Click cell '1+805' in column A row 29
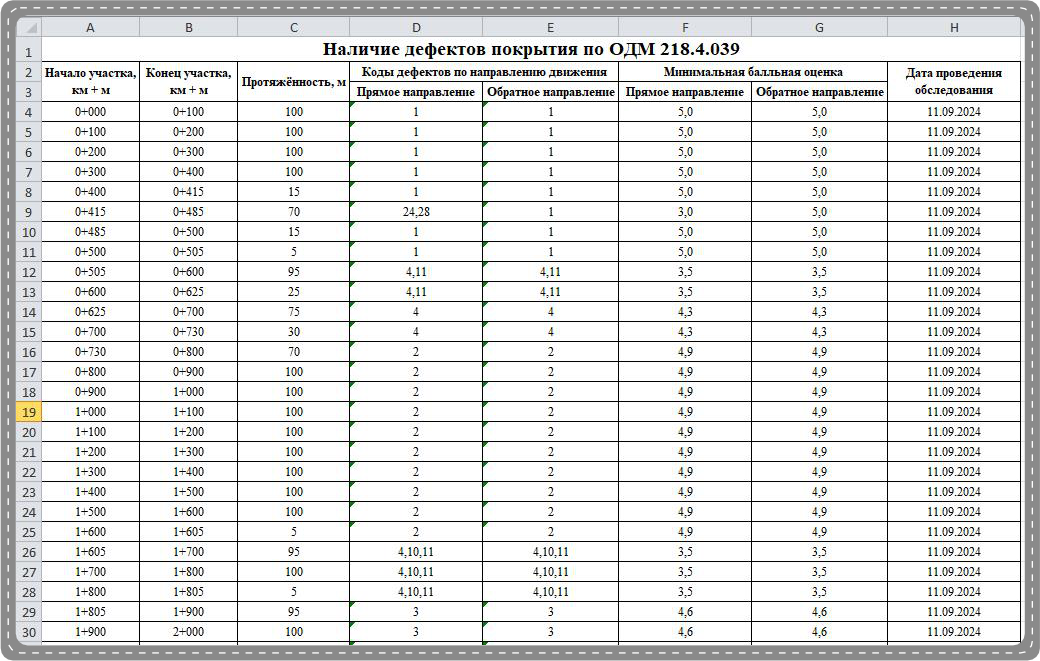Viewport: 1040px width, 661px height. (x=90, y=612)
